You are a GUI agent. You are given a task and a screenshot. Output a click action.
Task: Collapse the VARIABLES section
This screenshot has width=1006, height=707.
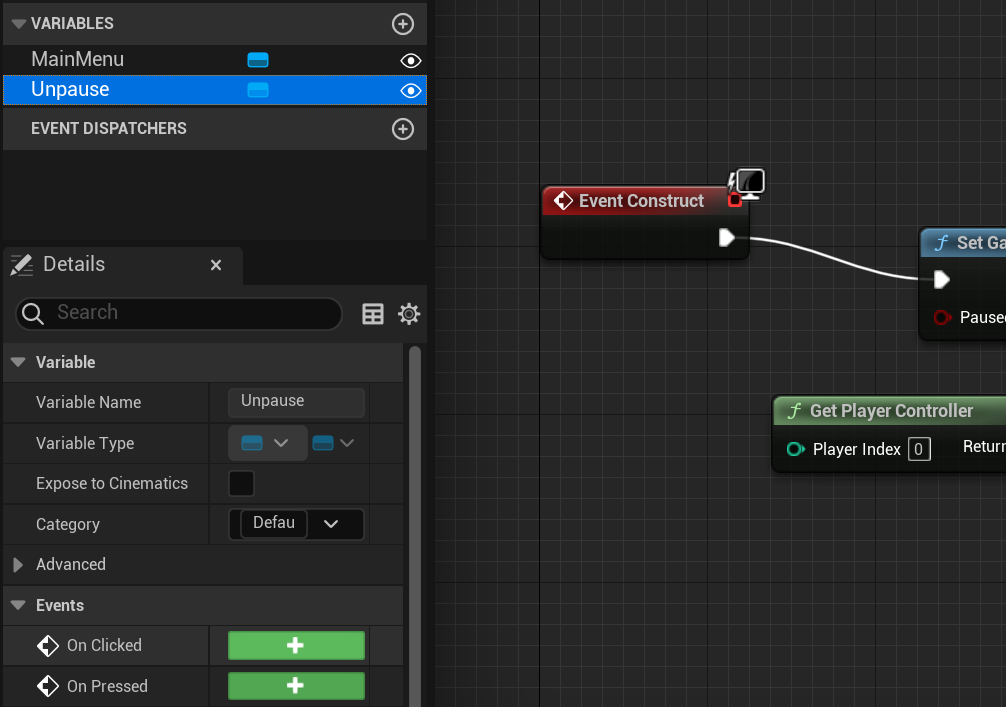click(19, 24)
